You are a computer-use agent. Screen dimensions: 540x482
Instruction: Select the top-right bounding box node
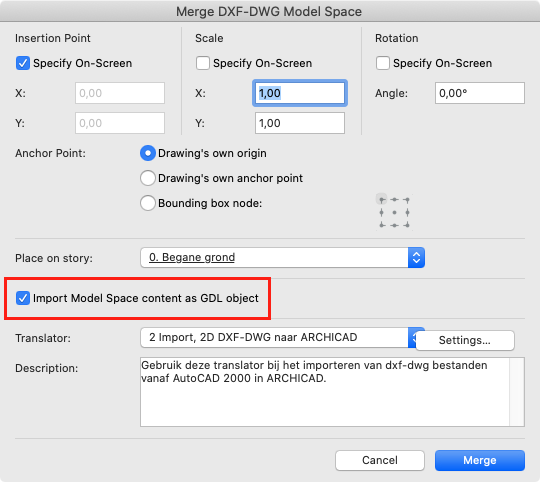(x=407, y=200)
